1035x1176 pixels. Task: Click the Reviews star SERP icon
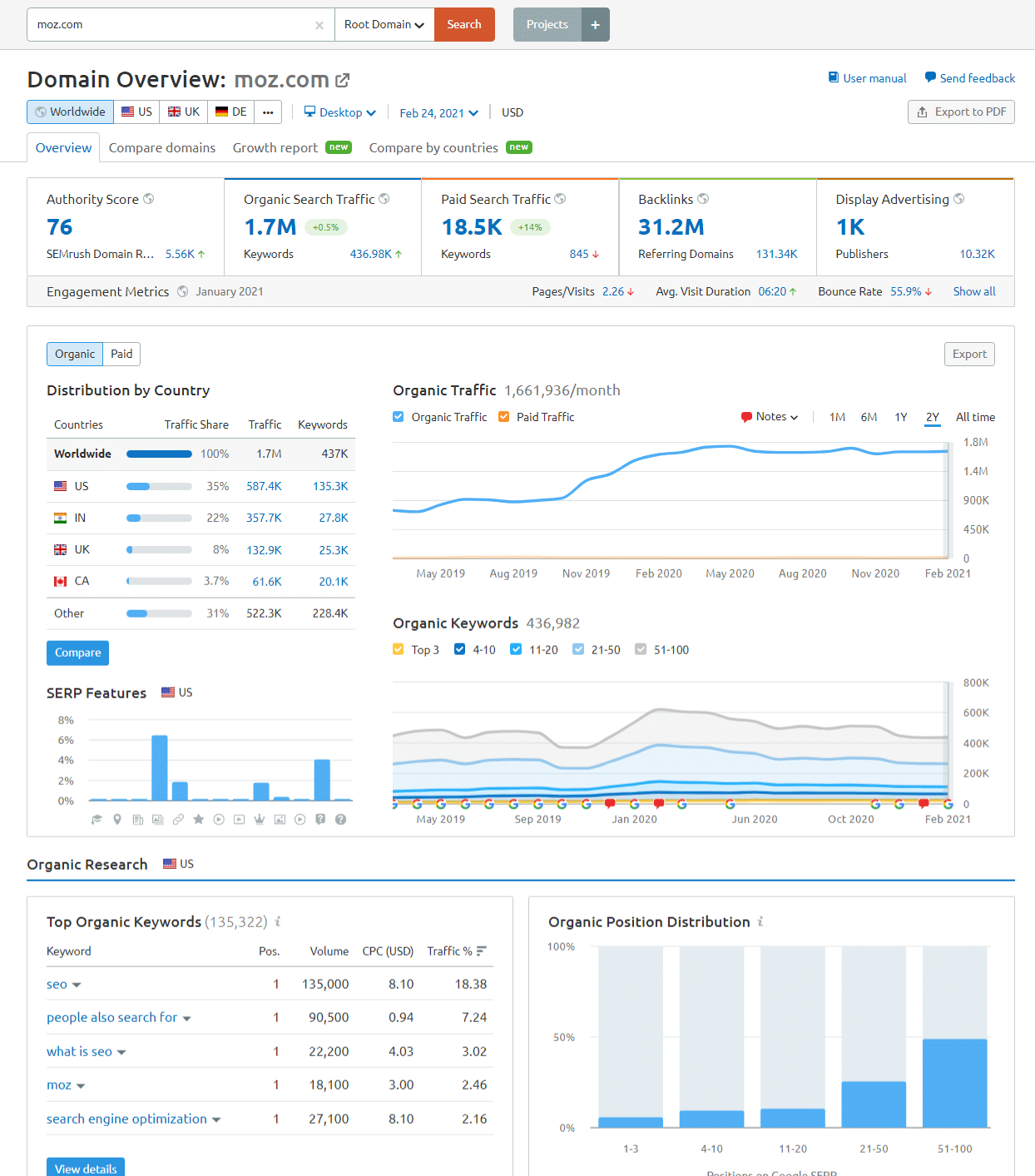(x=198, y=820)
